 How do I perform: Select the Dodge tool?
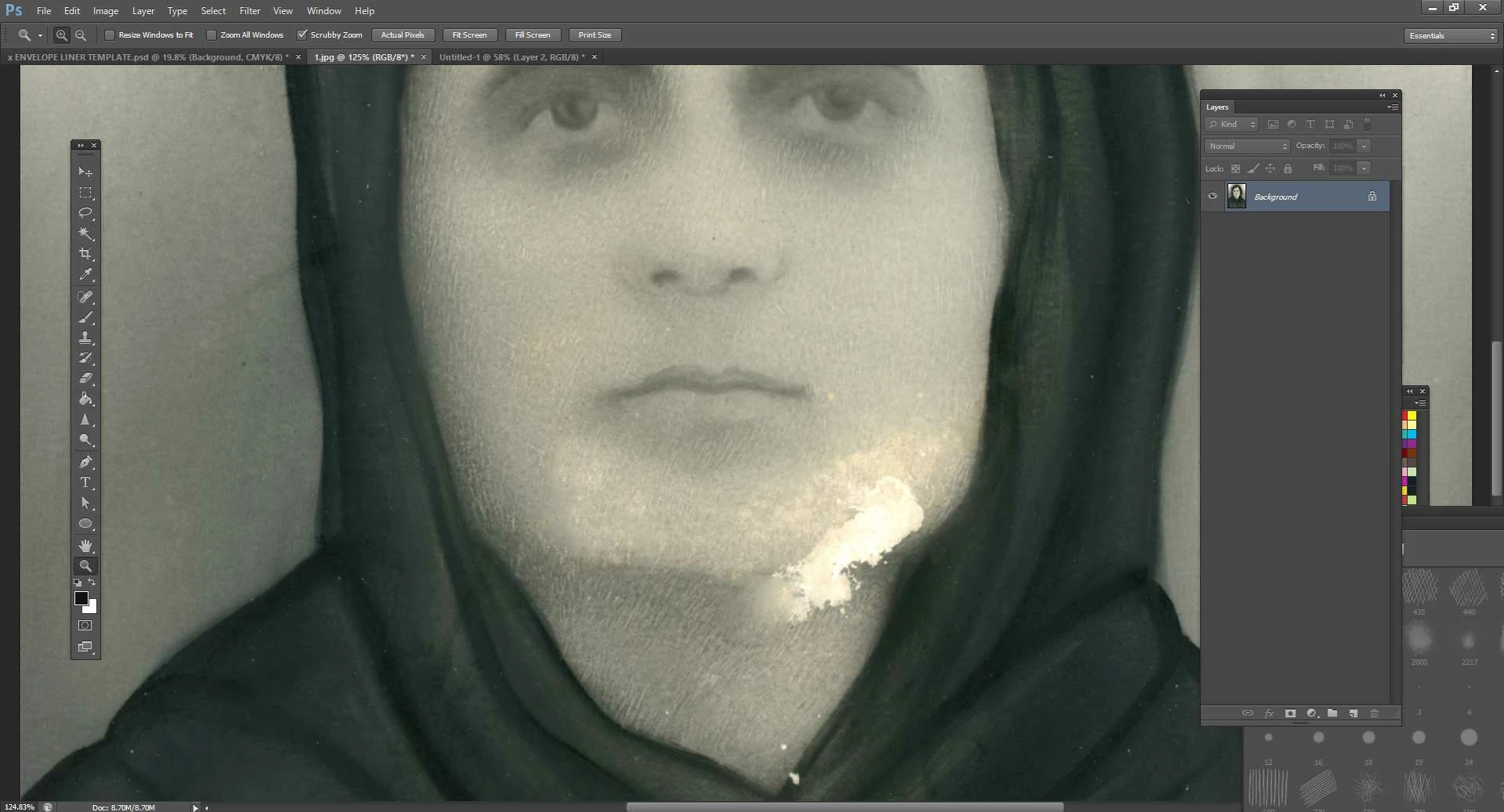click(85, 440)
